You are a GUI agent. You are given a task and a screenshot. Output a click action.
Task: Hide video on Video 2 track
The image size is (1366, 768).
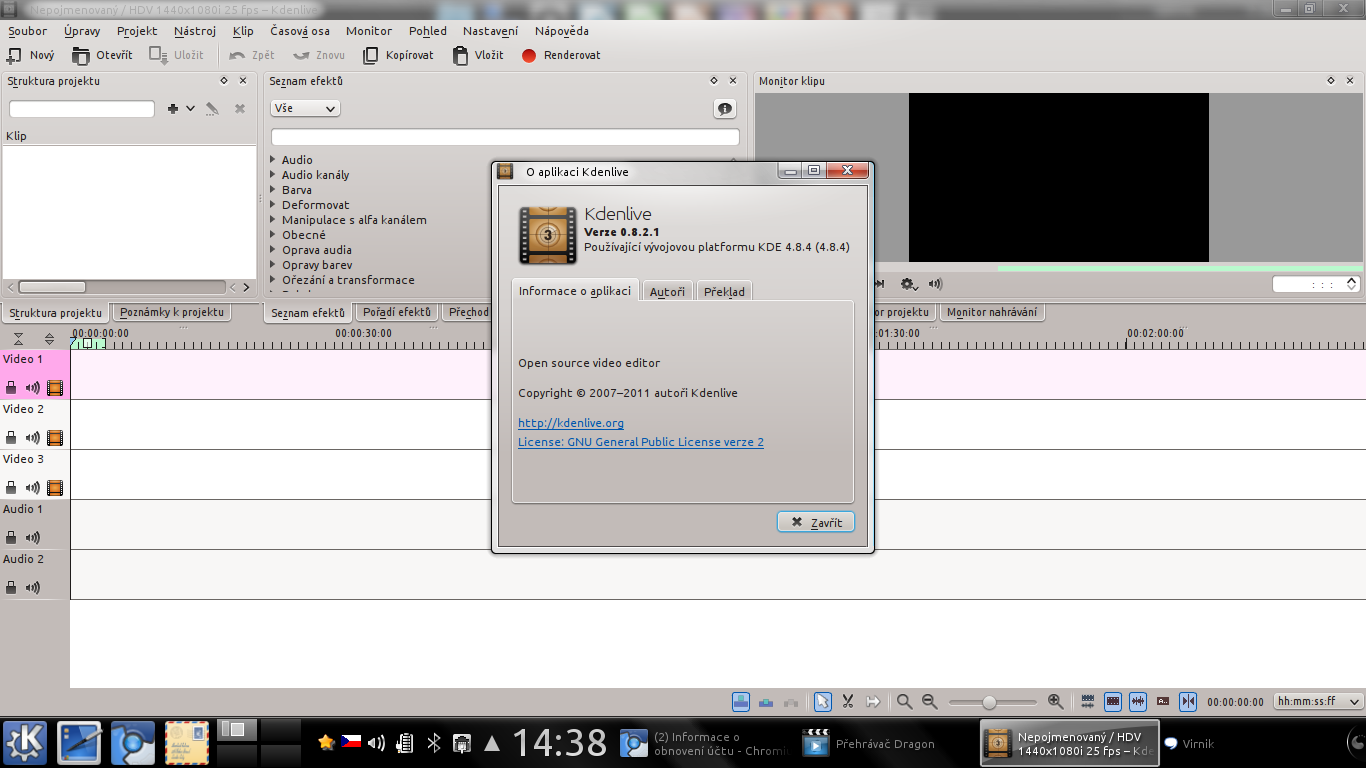pyautogui.click(x=55, y=438)
